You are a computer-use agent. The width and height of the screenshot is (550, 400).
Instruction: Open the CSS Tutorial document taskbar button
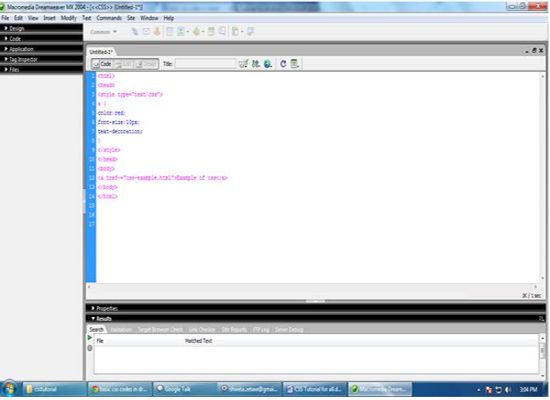[314, 389]
